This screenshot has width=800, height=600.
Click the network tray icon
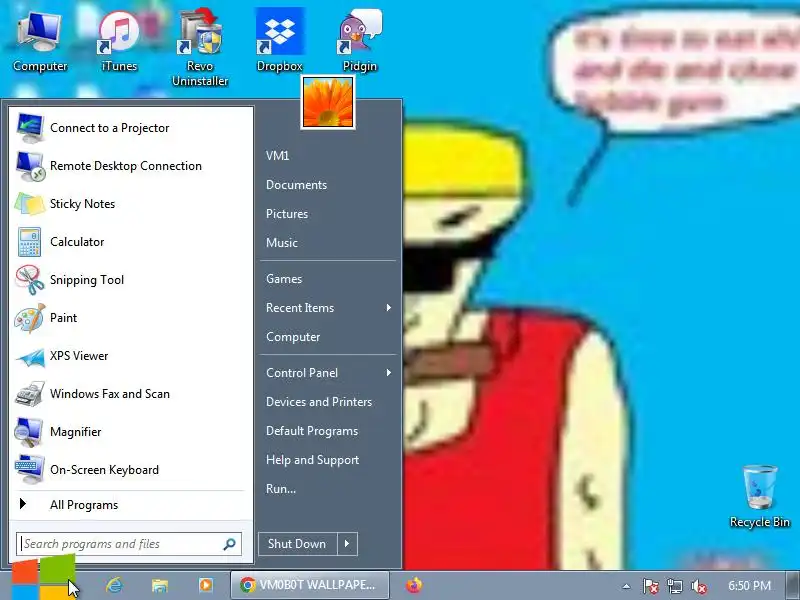tap(674, 586)
